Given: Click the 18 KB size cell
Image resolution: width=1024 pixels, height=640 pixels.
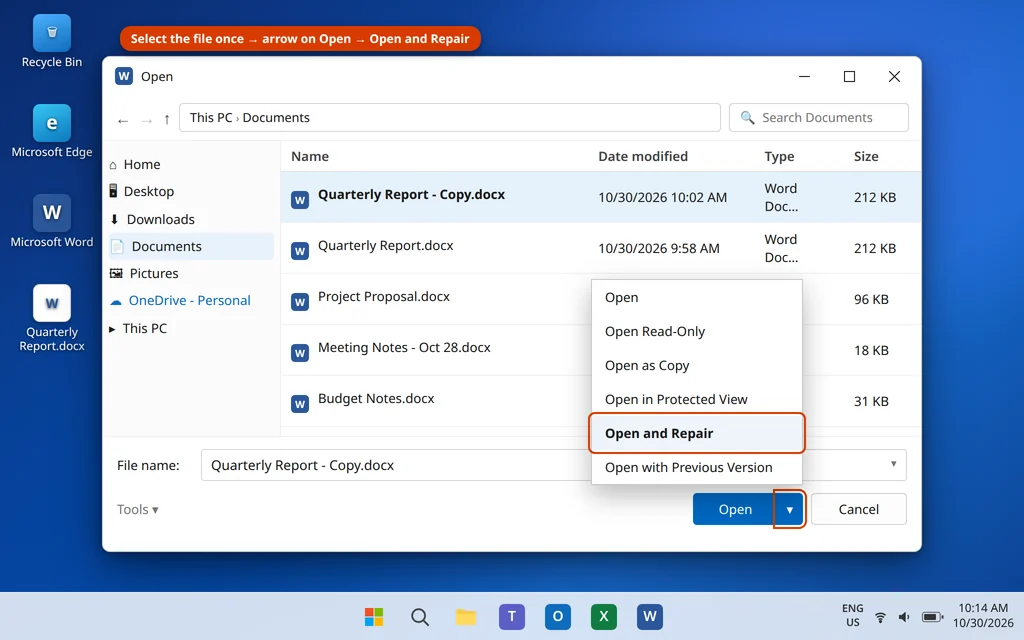Looking at the screenshot, I should 871,350.
